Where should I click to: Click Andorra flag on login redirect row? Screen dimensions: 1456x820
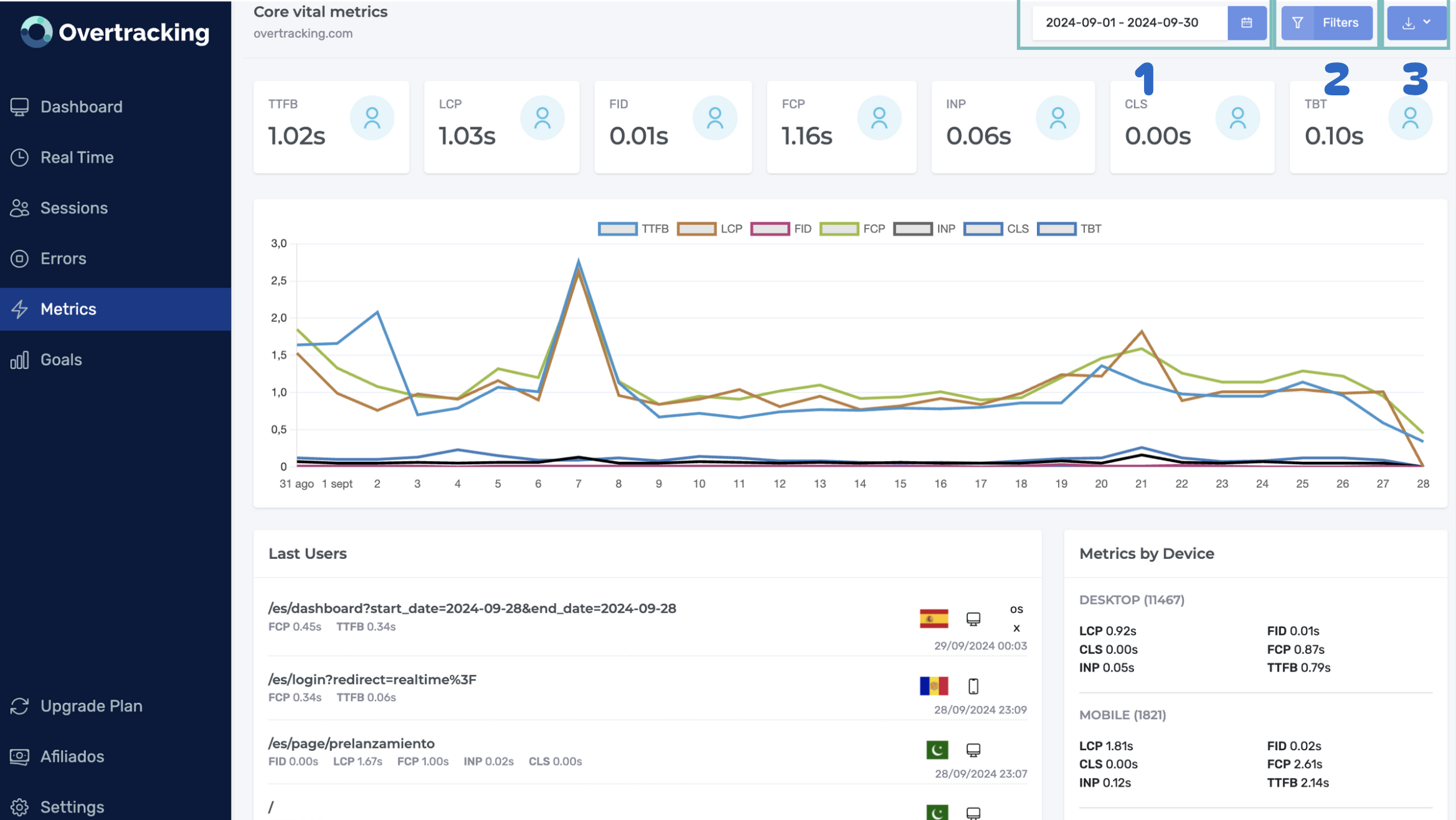(x=934, y=686)
